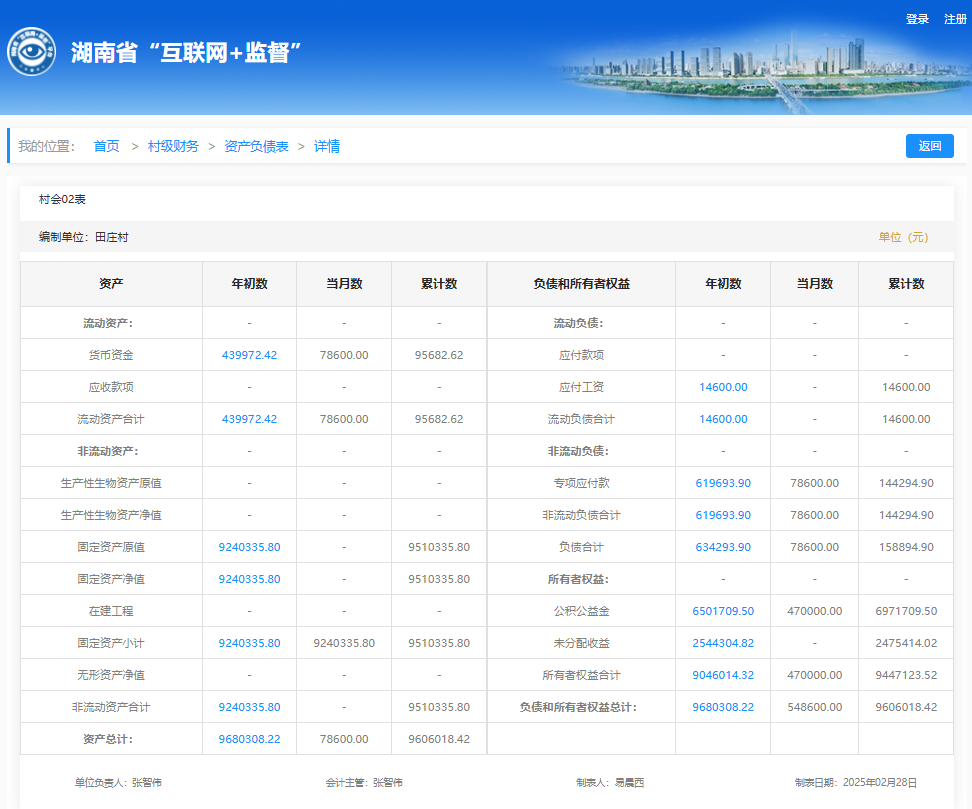Click 货币资金 累计数 95682.62 cell
This screenshot has height=809, width=972.
[439, 355]
